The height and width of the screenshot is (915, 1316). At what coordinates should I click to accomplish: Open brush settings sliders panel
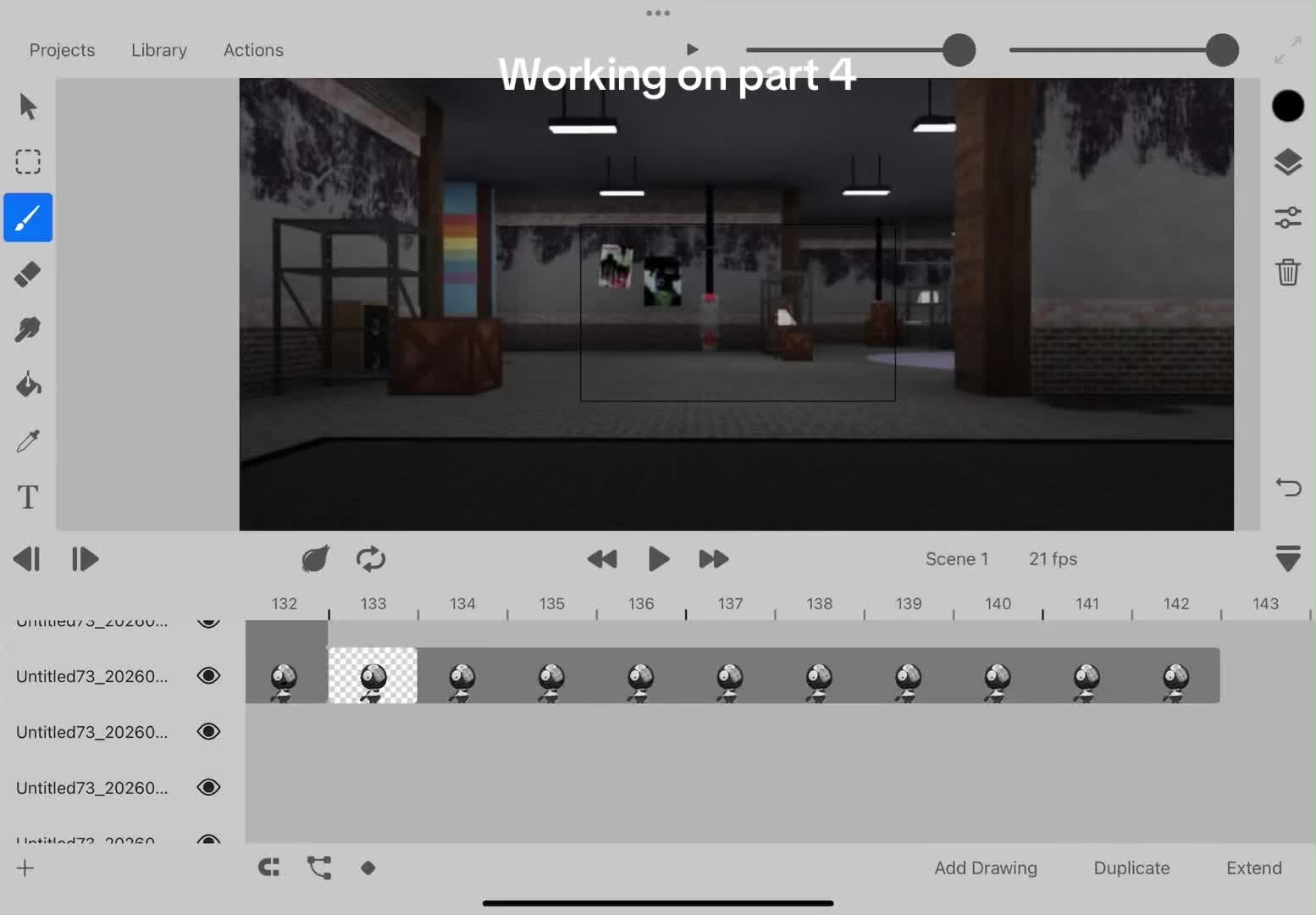(x=1288, y=217)
